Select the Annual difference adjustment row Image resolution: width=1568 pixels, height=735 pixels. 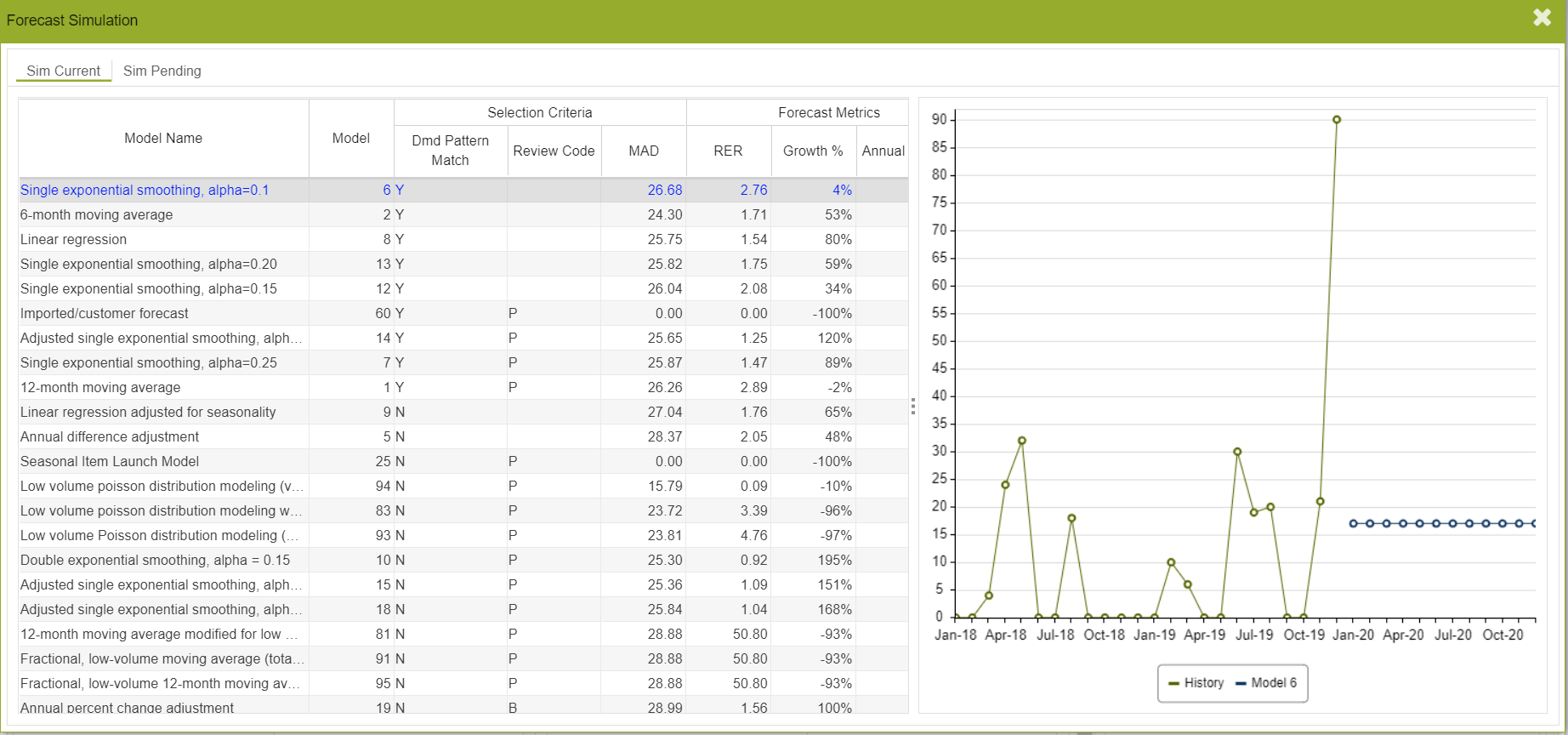pos(110,437)
